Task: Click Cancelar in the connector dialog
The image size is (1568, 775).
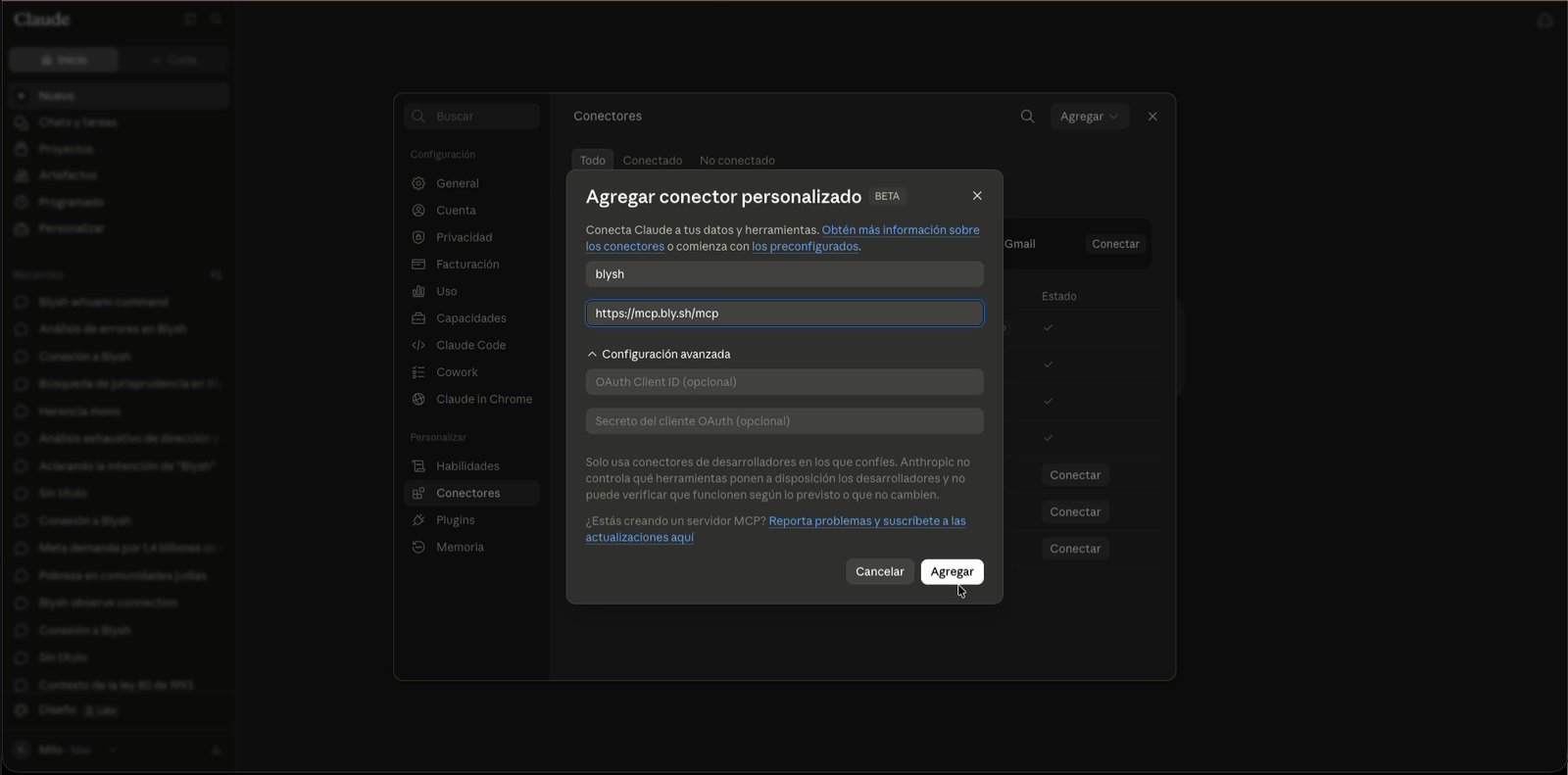Action: tap(879, 571)
